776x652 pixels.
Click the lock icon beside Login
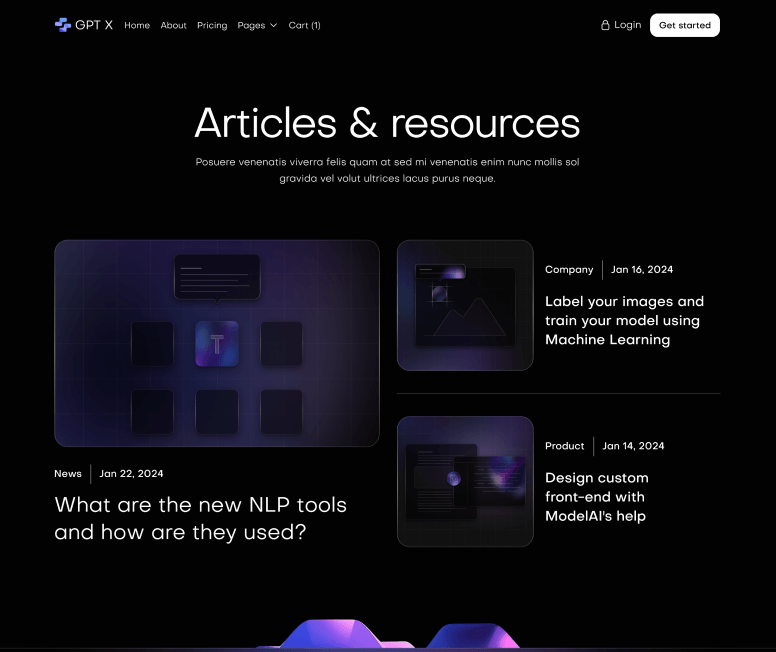pos(605,25)
